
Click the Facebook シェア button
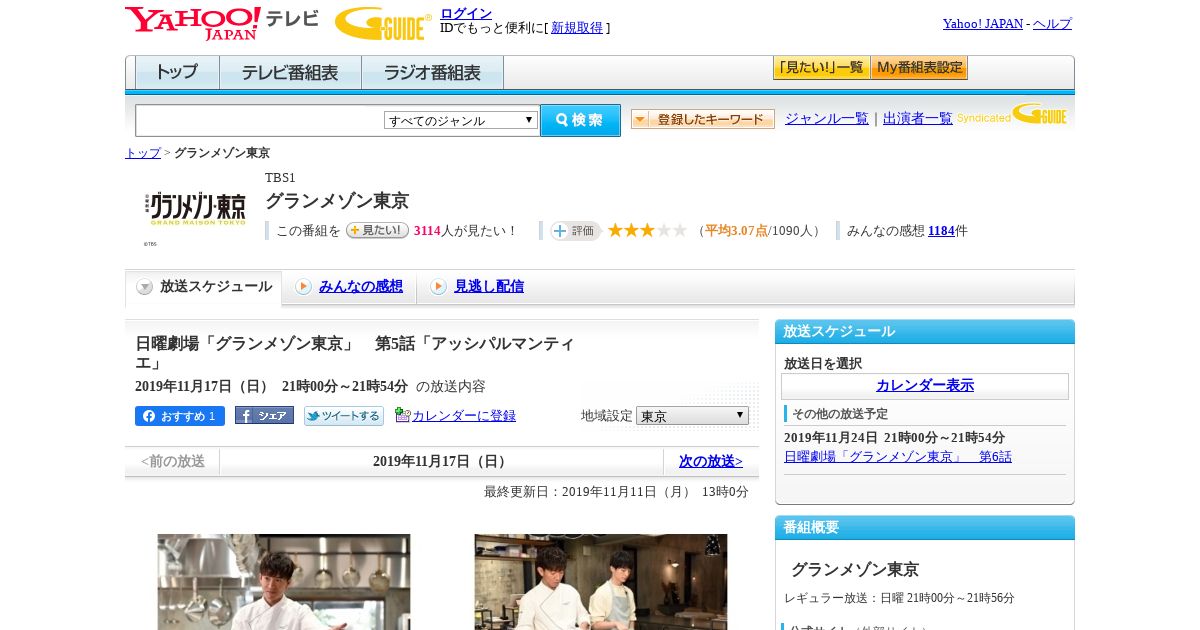(x=264, y=415)
